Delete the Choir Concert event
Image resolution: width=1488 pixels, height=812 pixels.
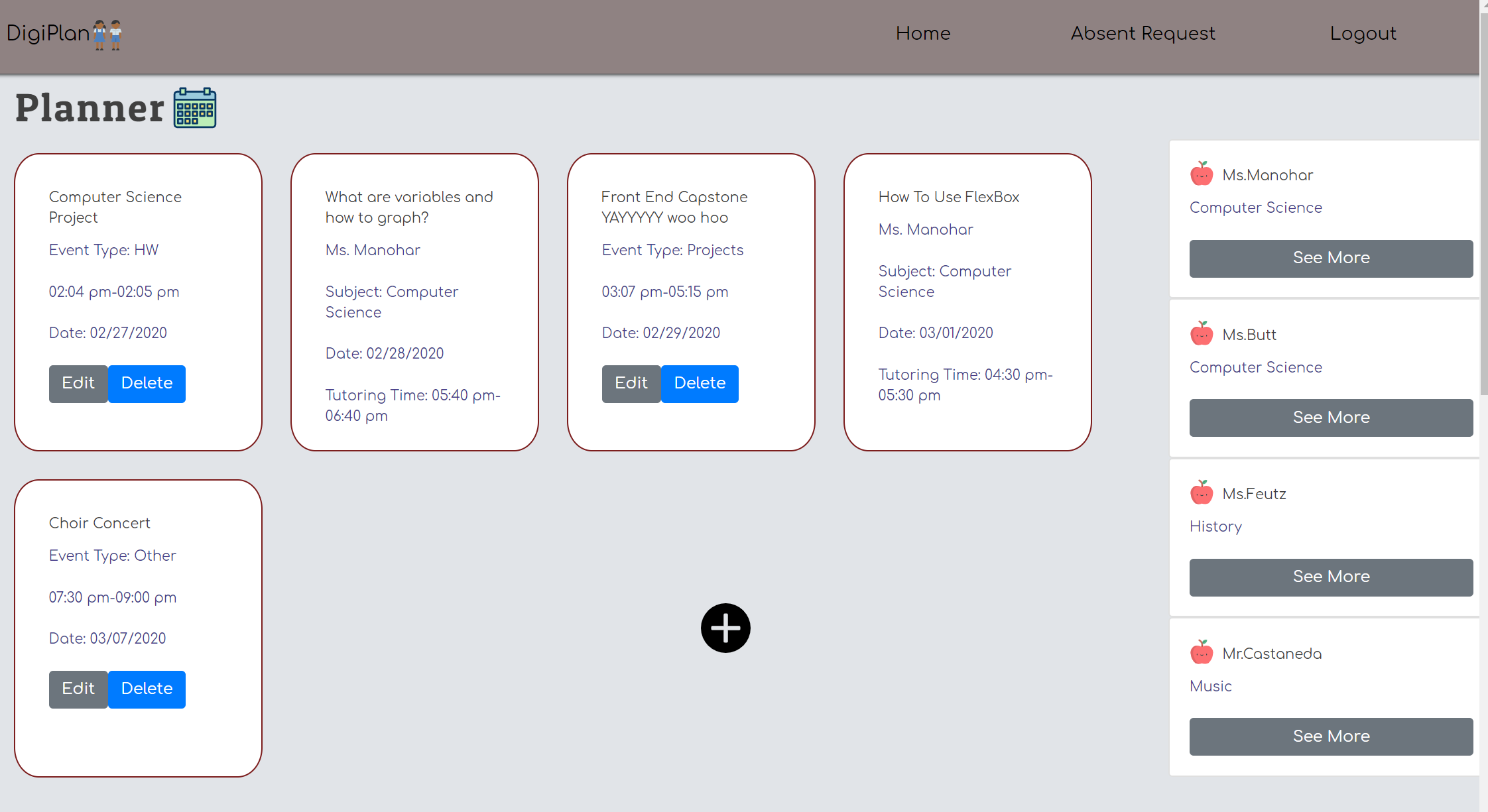click(147, 689)
